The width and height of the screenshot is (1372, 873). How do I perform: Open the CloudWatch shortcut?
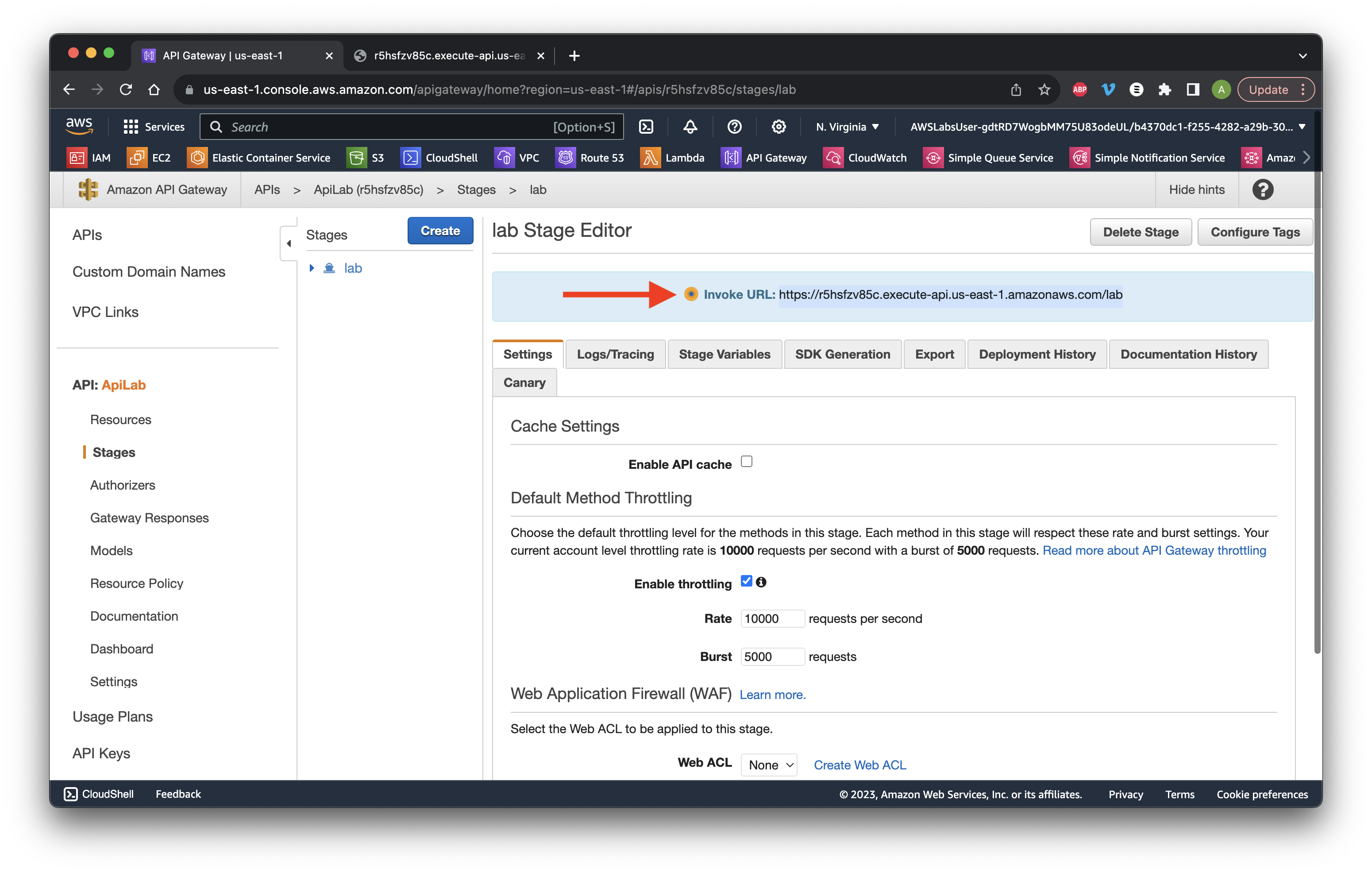point(865,158)
